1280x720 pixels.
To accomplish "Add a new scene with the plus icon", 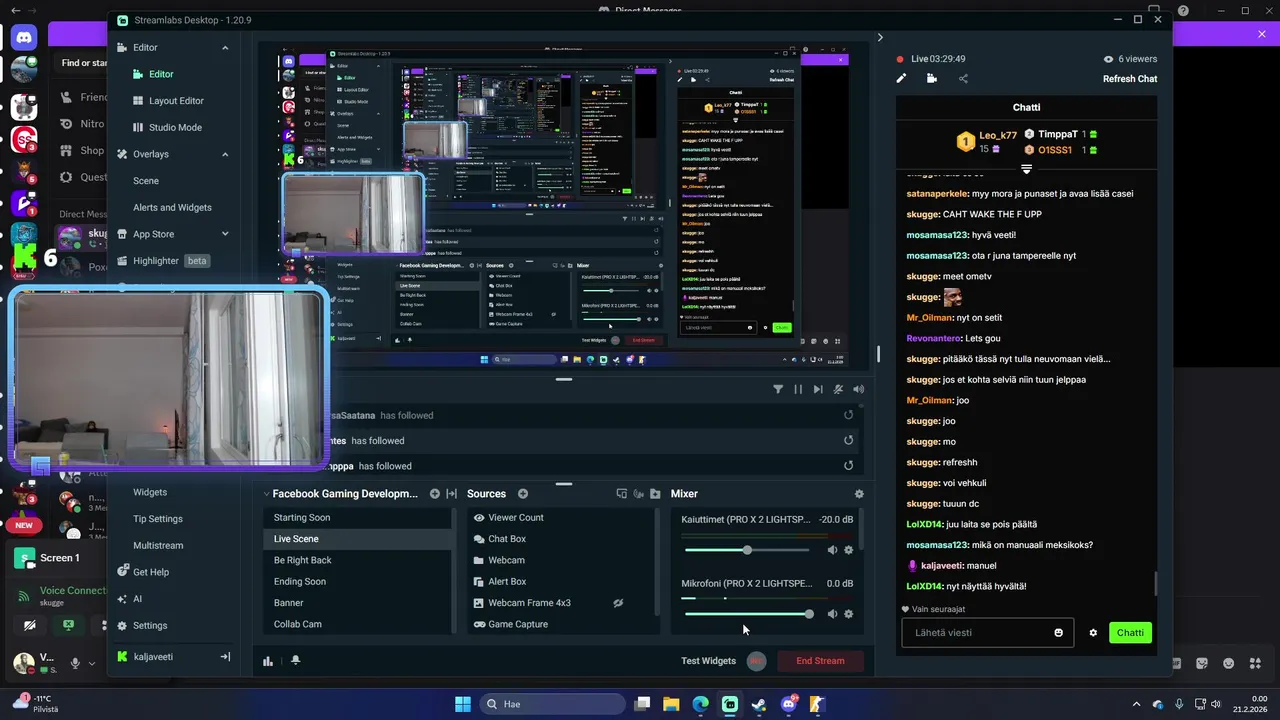I will (435, 494).
